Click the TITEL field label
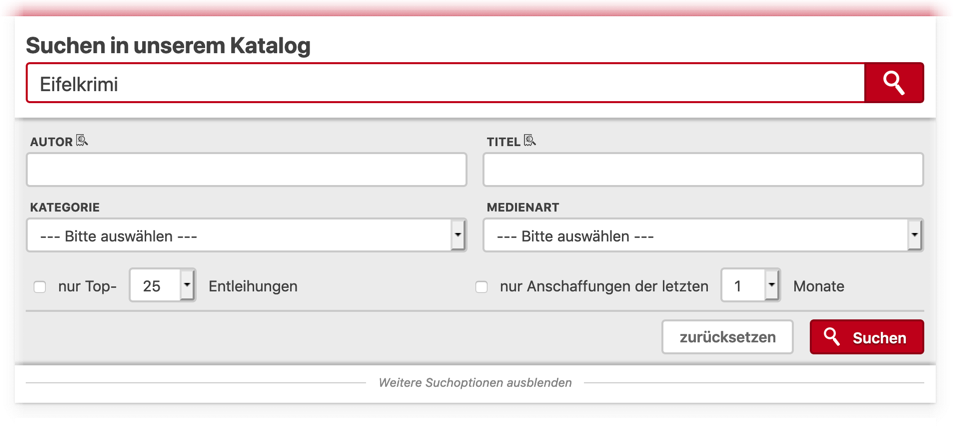Screen dimensions: 953x428 503,142
